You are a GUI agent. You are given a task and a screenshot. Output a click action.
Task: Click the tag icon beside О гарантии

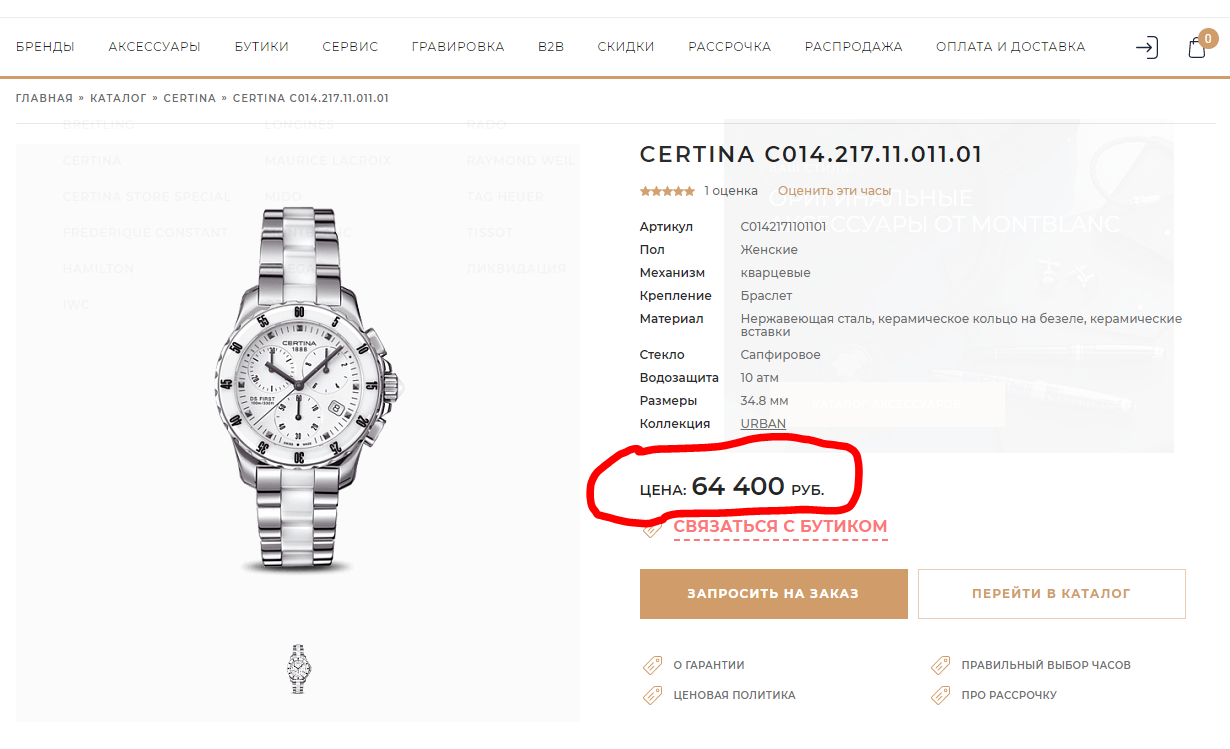click(x=652, y=665)
